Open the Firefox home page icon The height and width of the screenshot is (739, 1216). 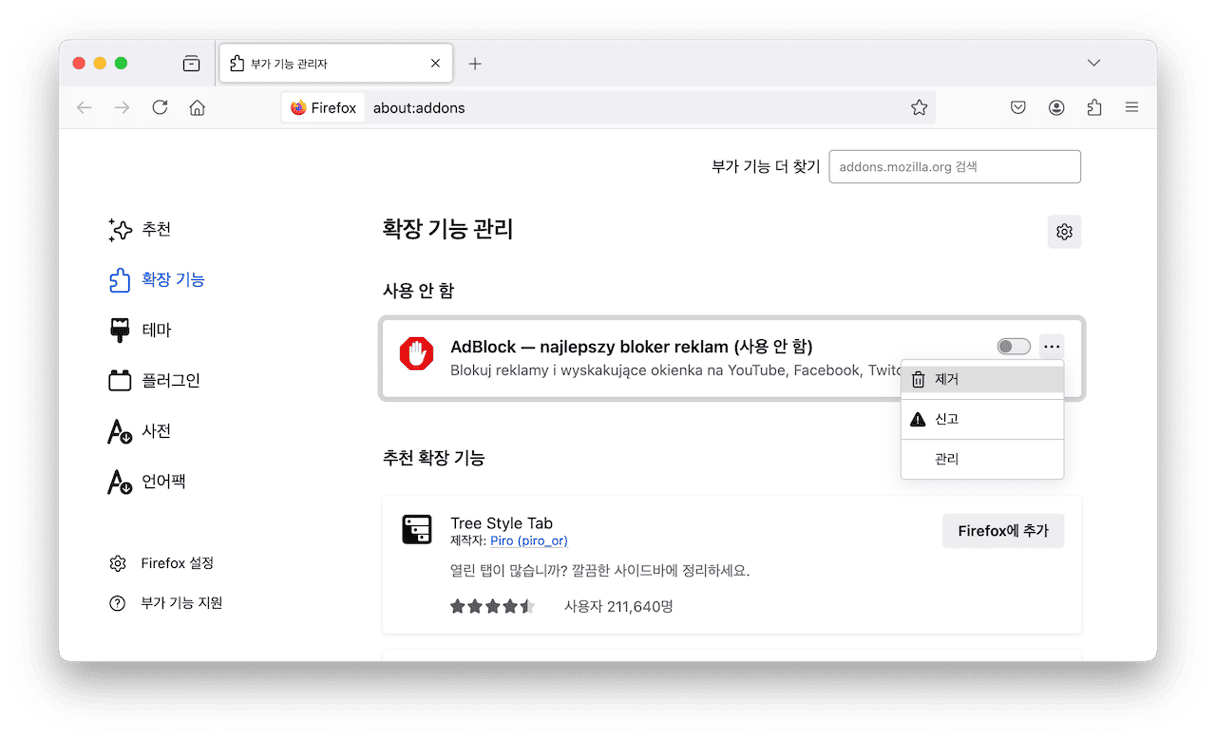tap(198, 108)
